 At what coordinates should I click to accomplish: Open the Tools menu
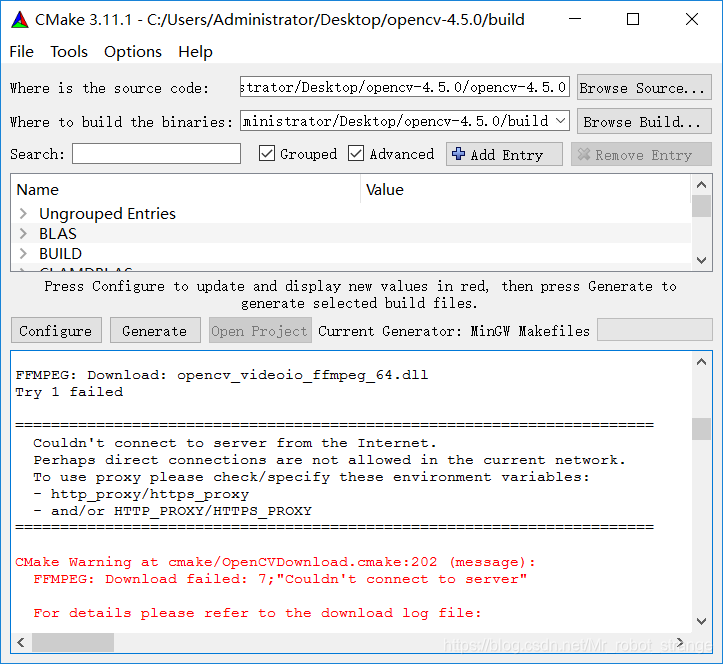click(69, 52)
